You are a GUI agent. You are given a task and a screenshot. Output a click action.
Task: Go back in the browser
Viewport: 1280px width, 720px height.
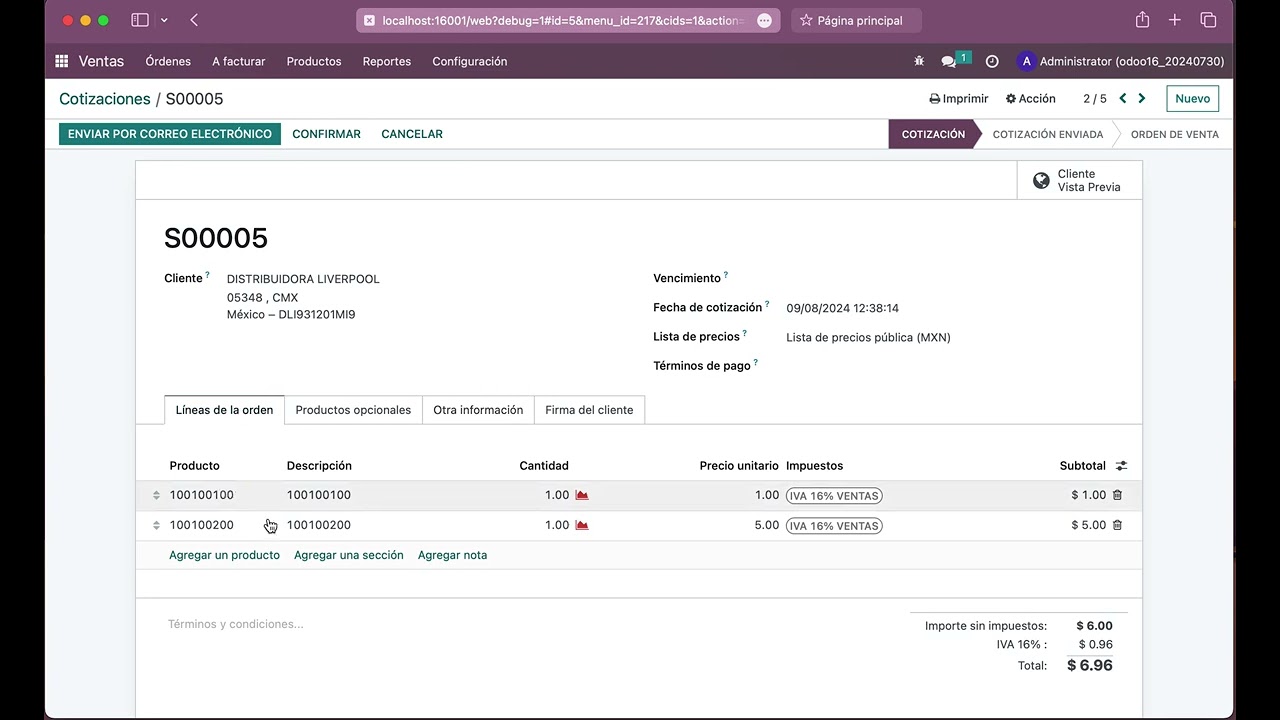[x=194, y=20]
